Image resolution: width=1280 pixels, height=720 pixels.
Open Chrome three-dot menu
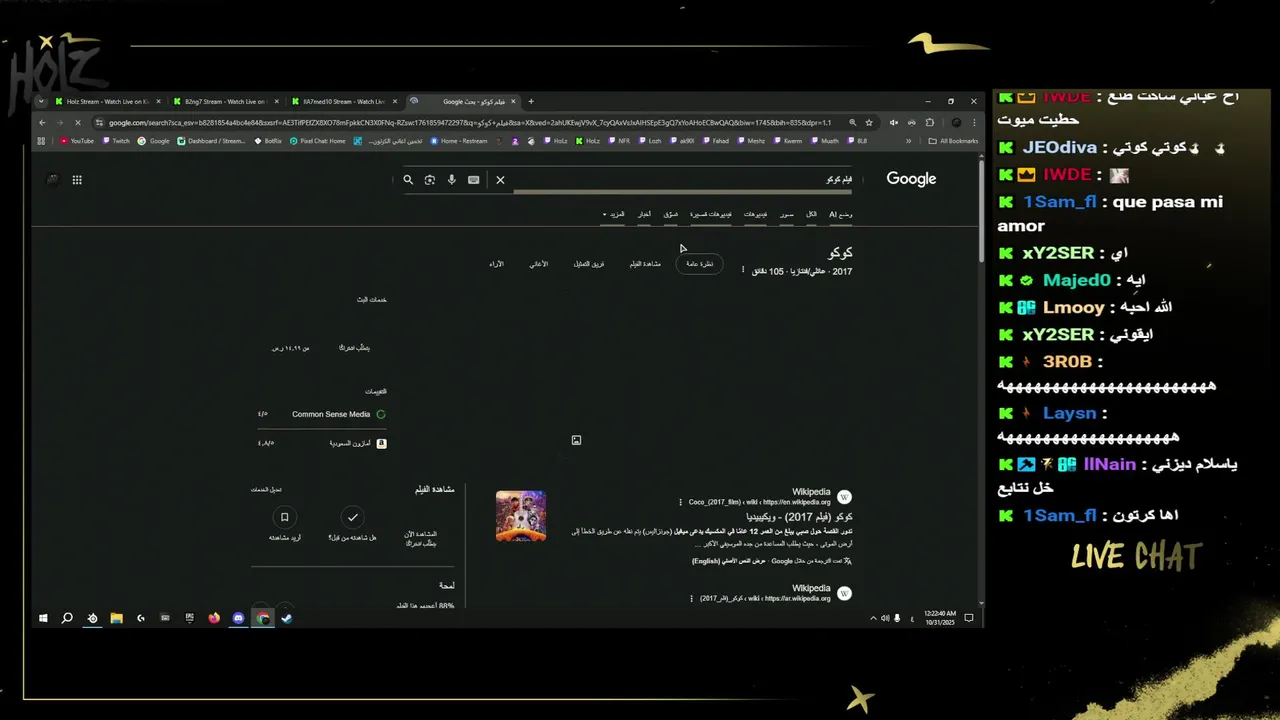[974, 122]
